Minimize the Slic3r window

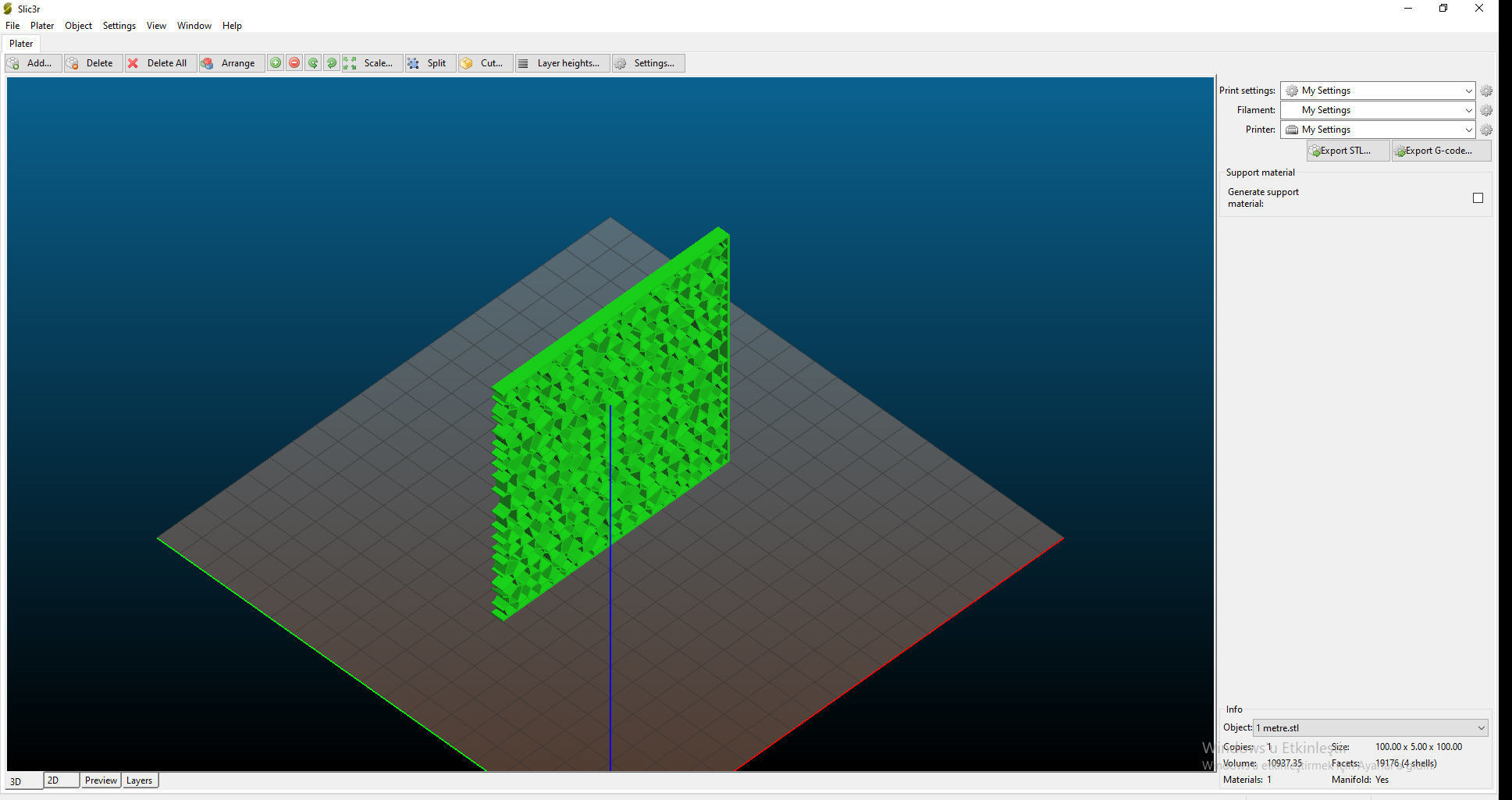coord(1408,9)
